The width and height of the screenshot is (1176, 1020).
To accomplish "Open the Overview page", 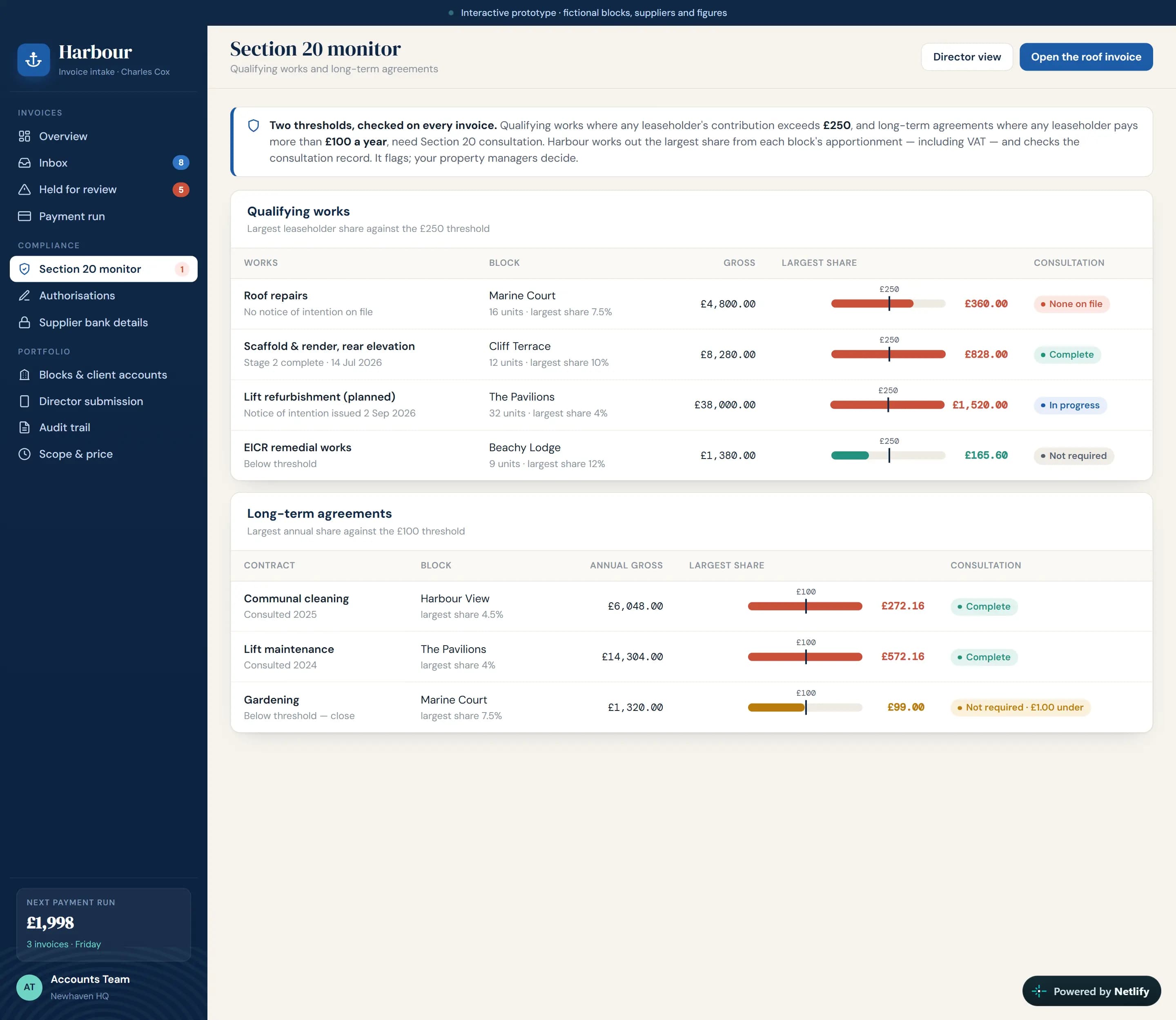I will coord(104,136).
